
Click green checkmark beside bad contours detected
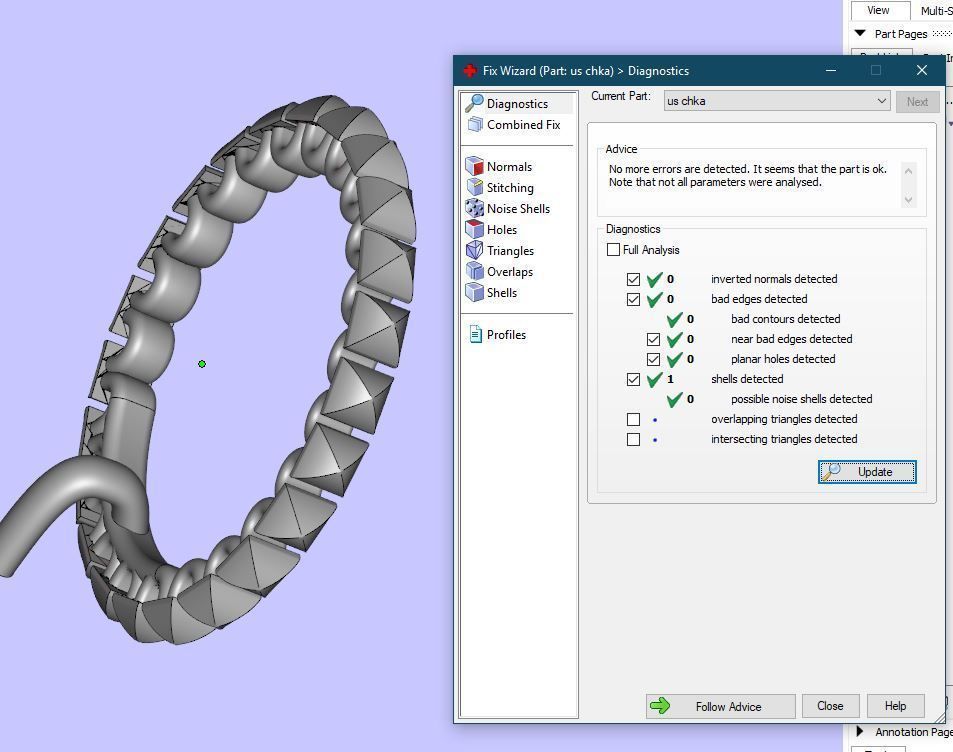[675, 319]
